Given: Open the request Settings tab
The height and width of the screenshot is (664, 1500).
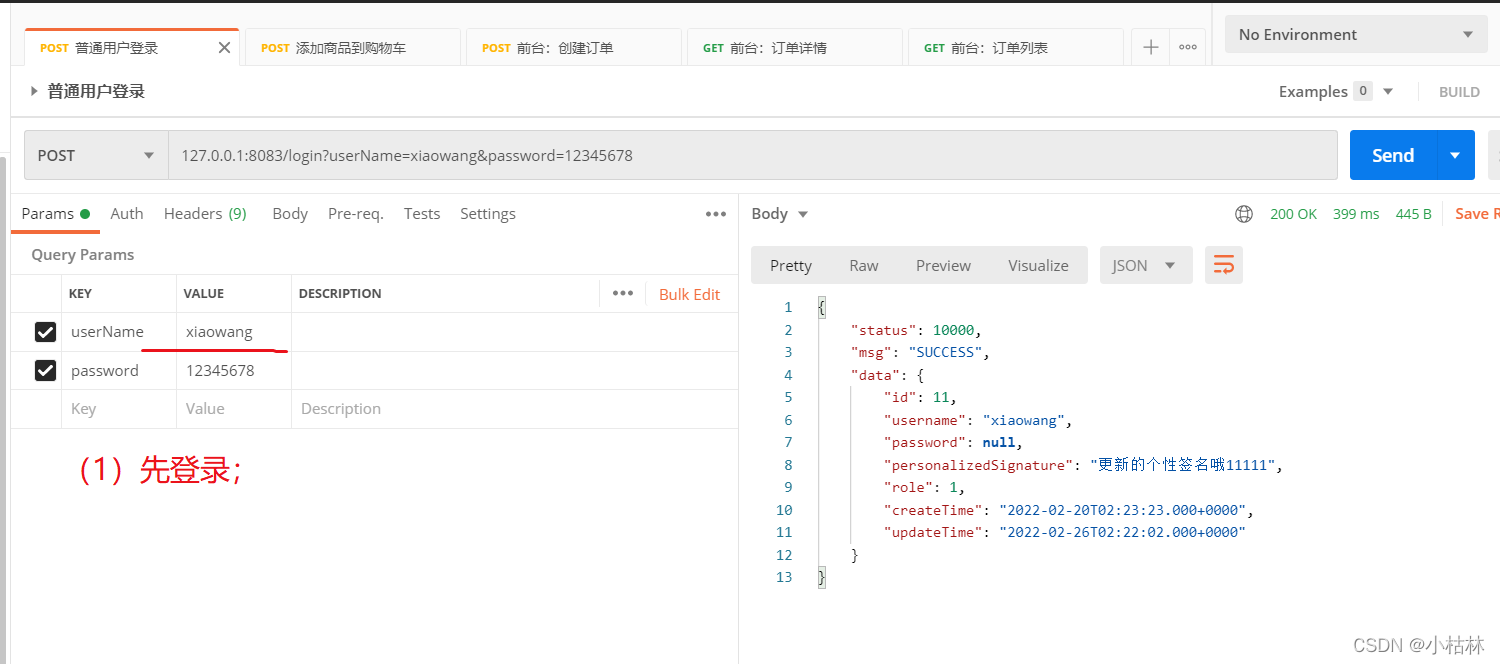Looking at the screenshot, I should [488, 214].
